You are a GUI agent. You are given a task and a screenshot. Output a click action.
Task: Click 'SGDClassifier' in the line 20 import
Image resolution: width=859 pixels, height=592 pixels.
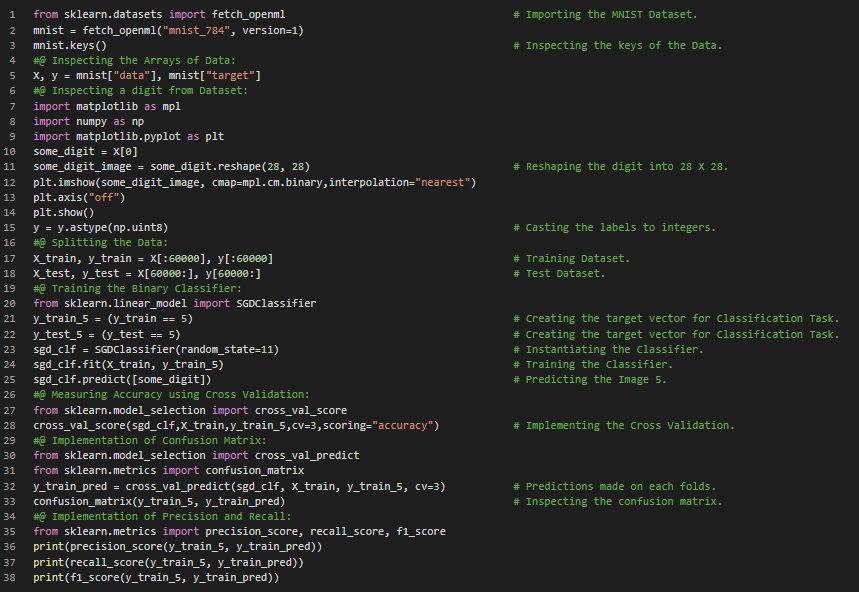pos(275,303)
